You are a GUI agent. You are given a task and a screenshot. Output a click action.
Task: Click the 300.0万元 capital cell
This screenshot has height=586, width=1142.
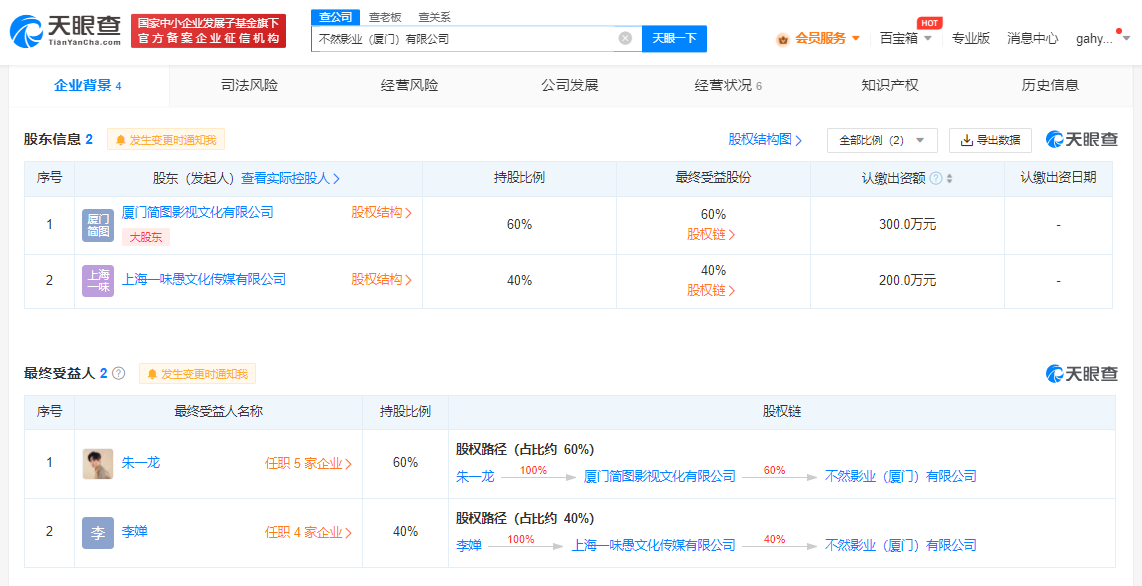pyautogui.click(x=907, y=225)
